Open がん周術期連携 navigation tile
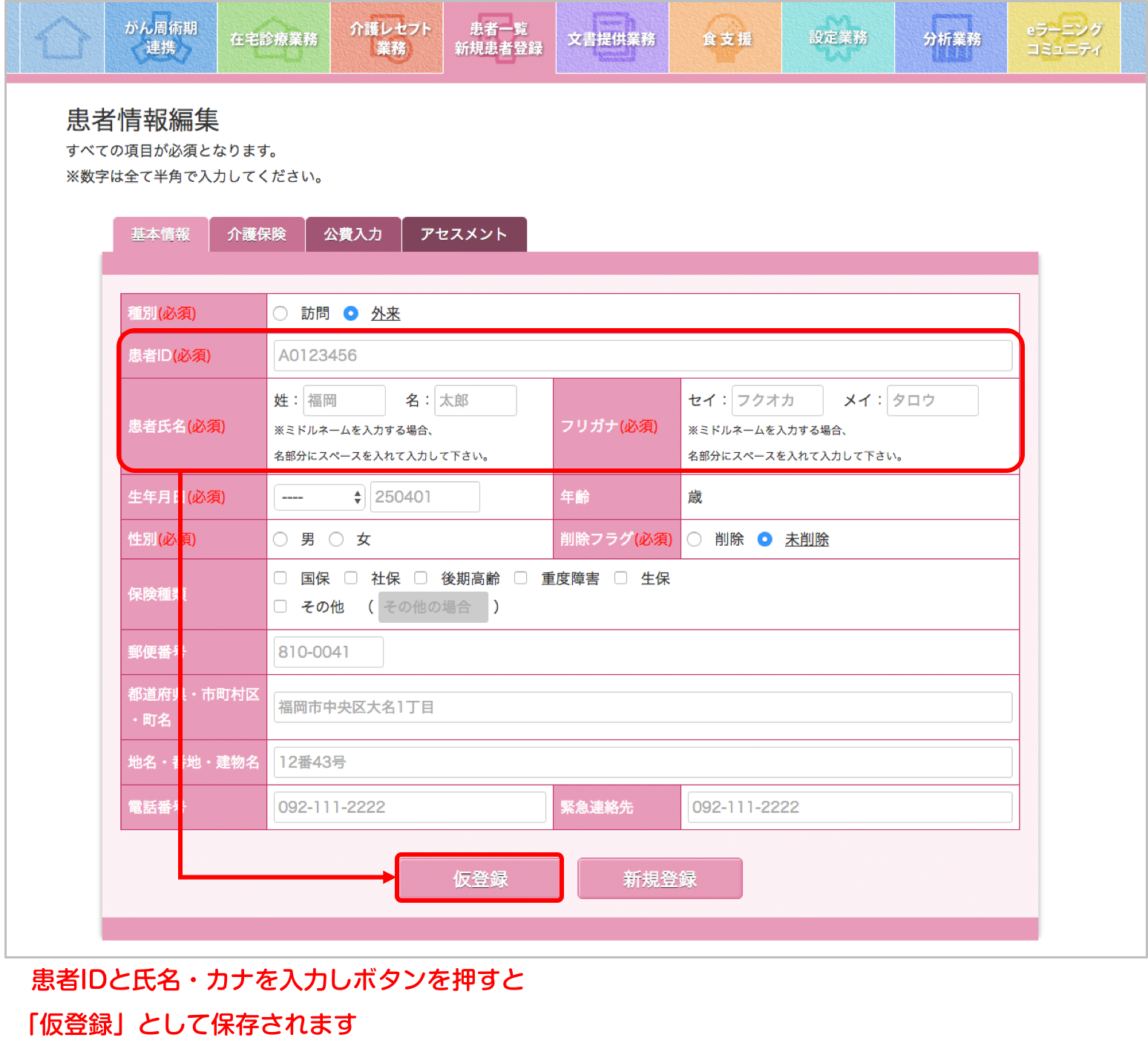The height and width of the screenshot is (1052, 1148). click(161, 38)
